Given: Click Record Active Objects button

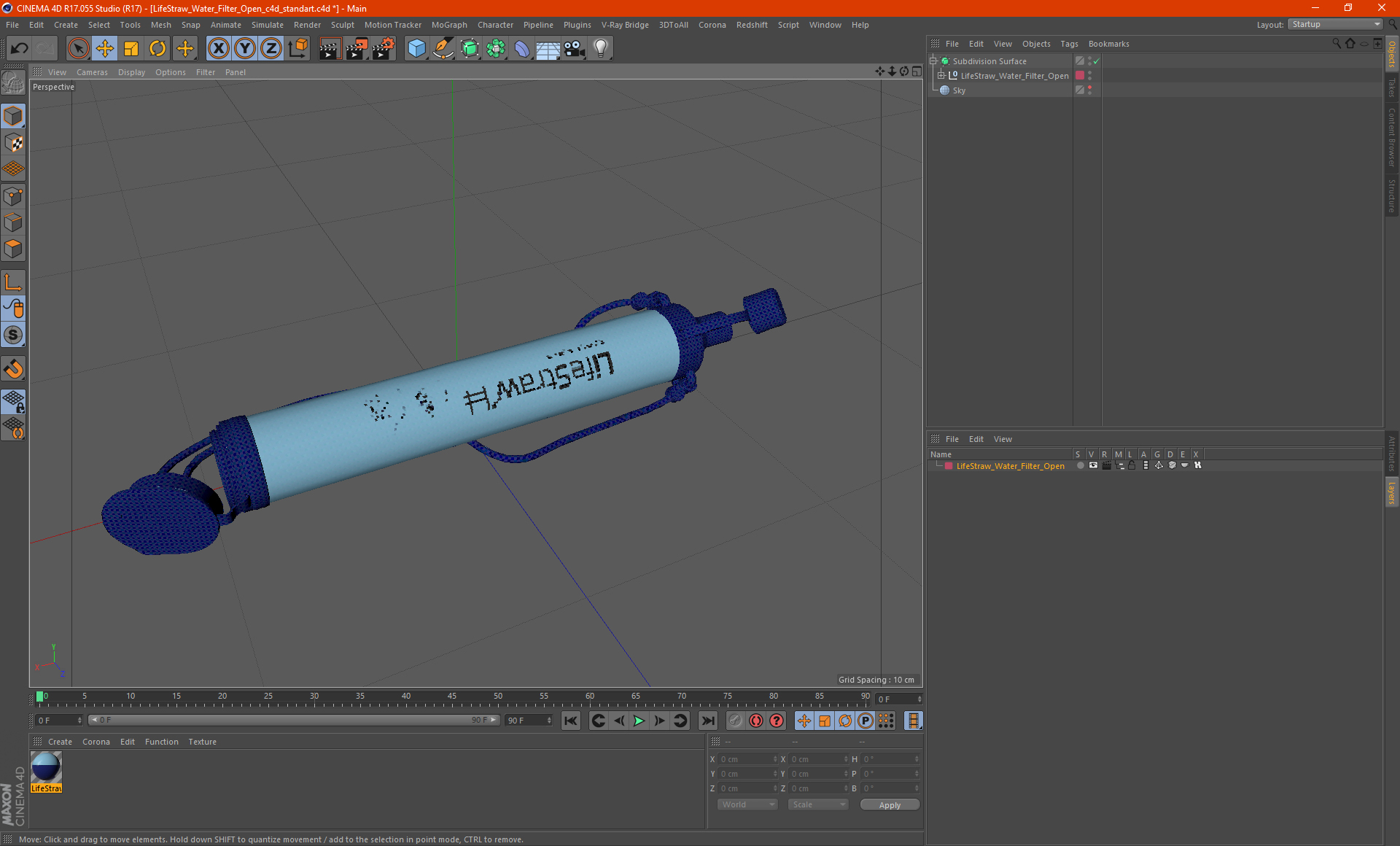Looking at the screenshot, I should 736,721.
